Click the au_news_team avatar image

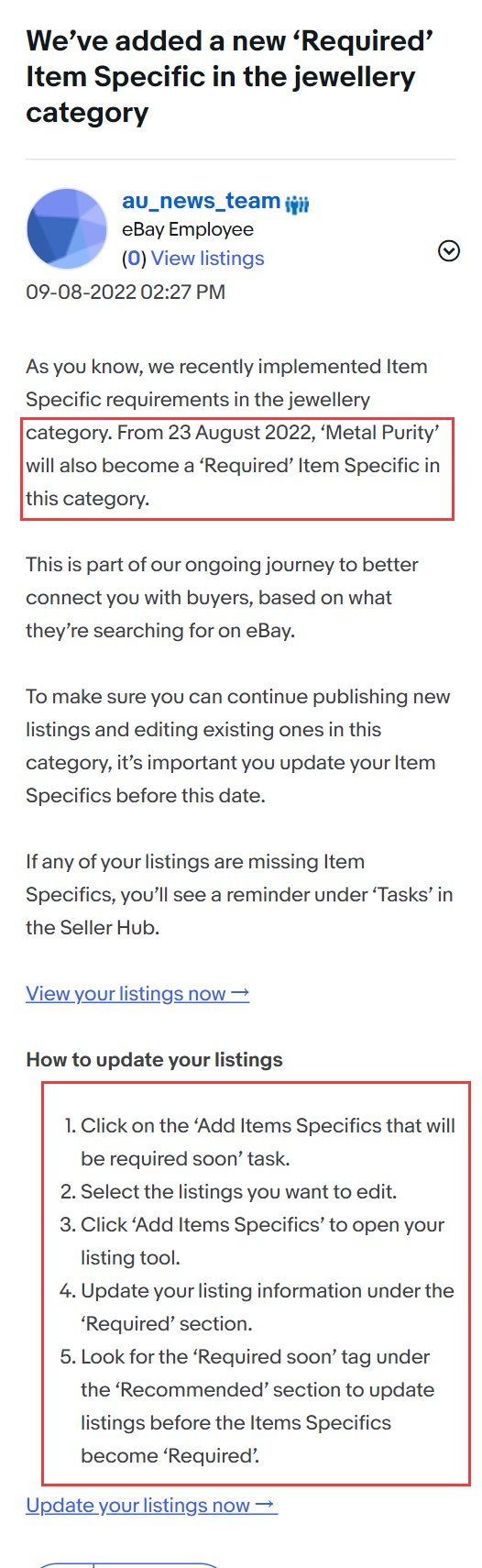(68, 229)
